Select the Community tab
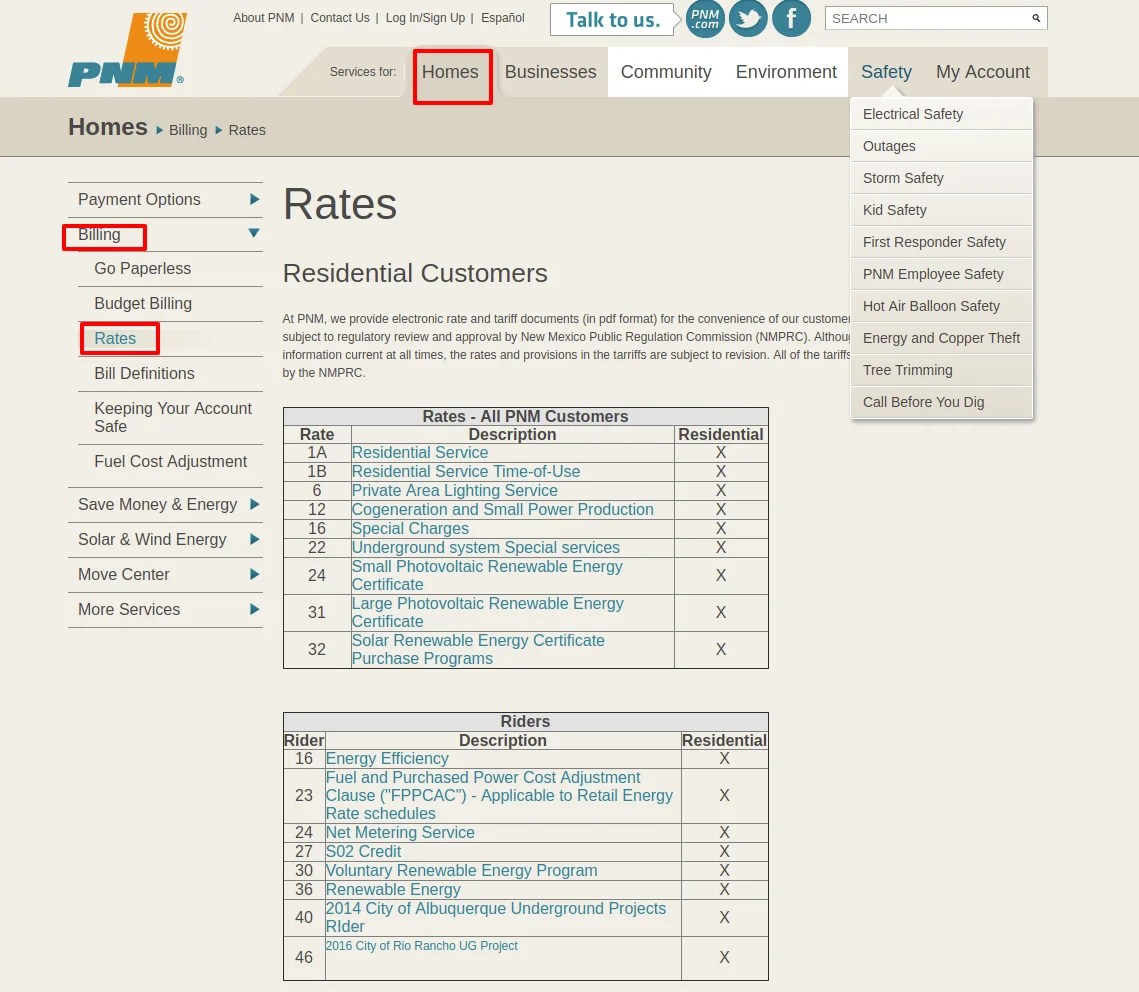This screenshot has width=1139, height=992. click(666, 72)
